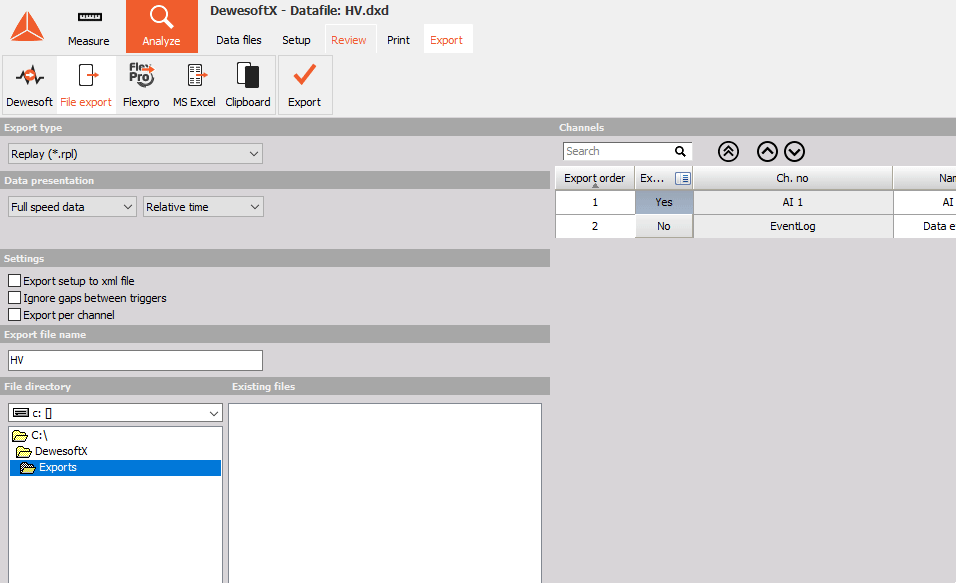
Task: Switch to Analyze mode
Action: (162, 26)
